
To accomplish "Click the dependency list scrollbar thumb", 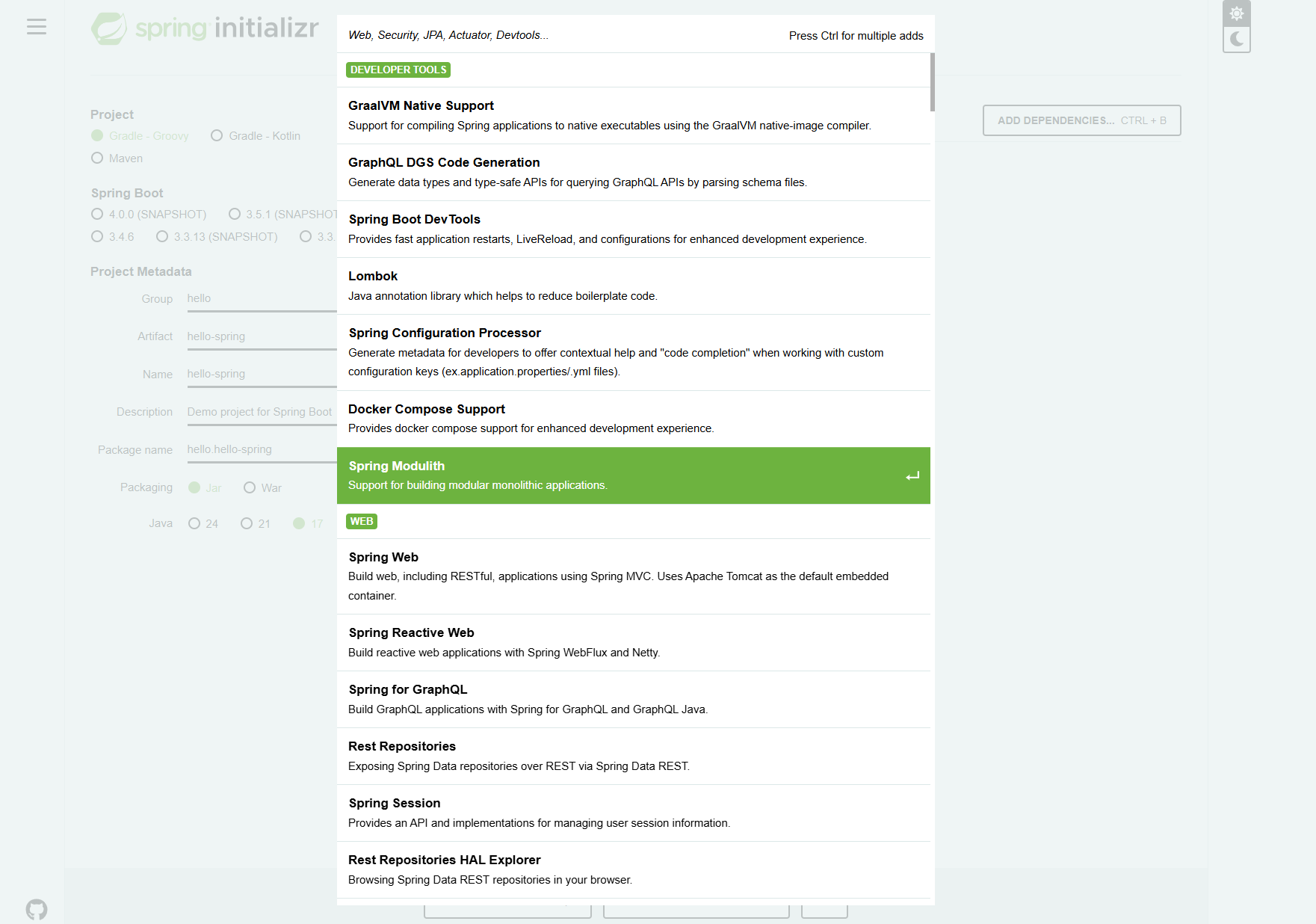I will click(x=933, y=82).
